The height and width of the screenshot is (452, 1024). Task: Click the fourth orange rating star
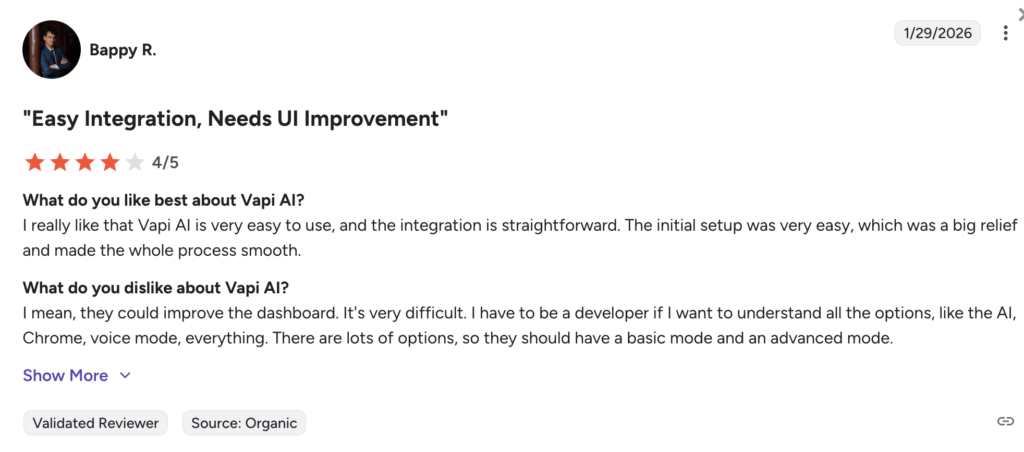[x=109, y=162]
